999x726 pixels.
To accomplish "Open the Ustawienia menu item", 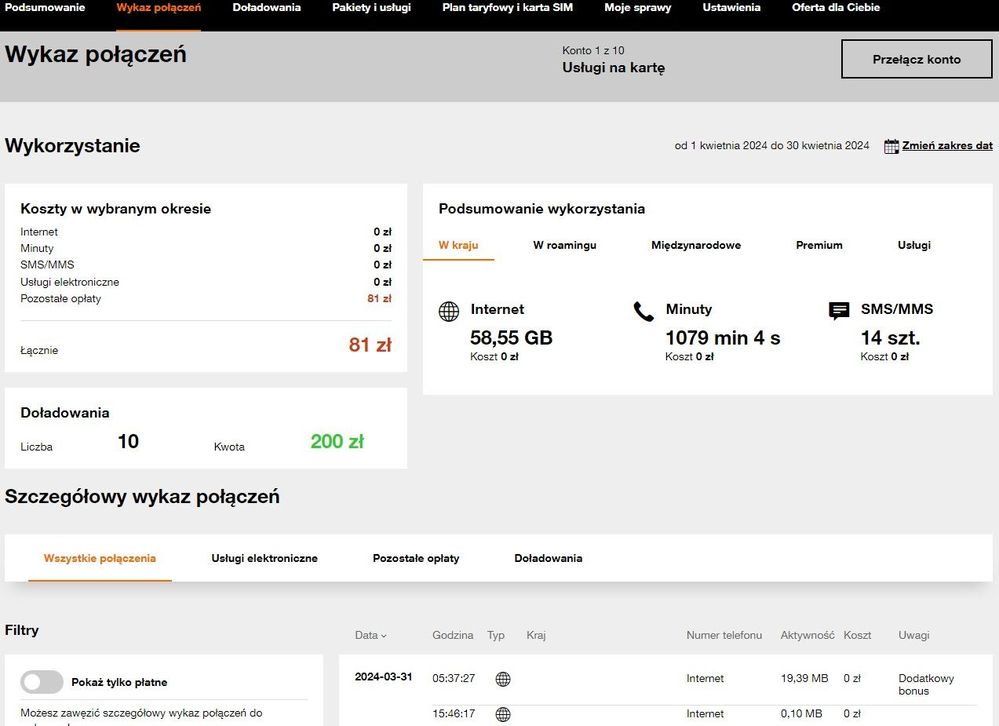I will tap(731, 8).
